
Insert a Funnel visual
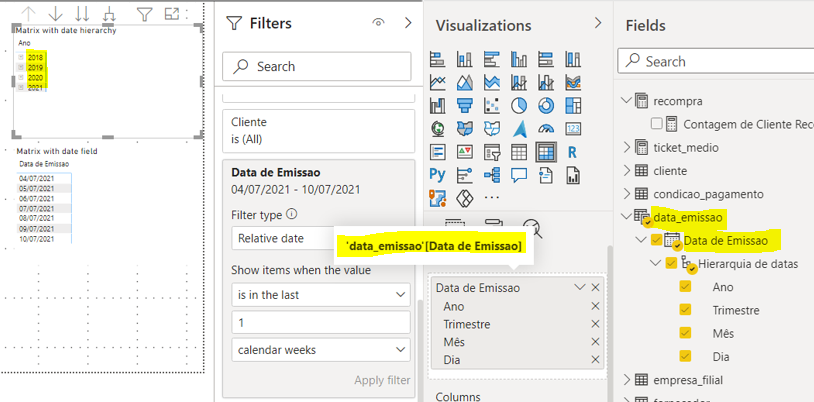click(x=465, y=105)
